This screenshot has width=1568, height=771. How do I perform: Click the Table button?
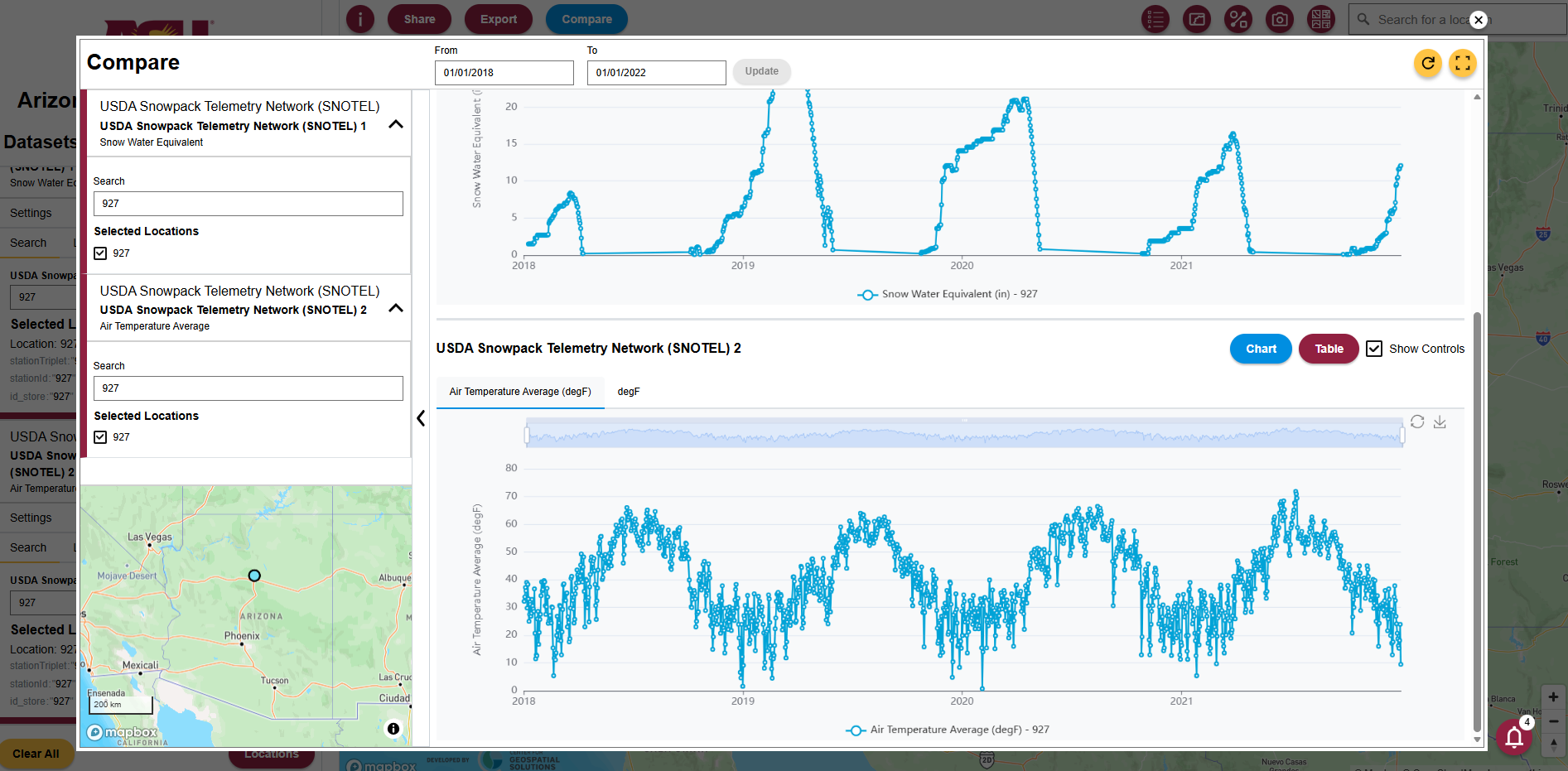pyautogui.click(x=1329, y=349)
